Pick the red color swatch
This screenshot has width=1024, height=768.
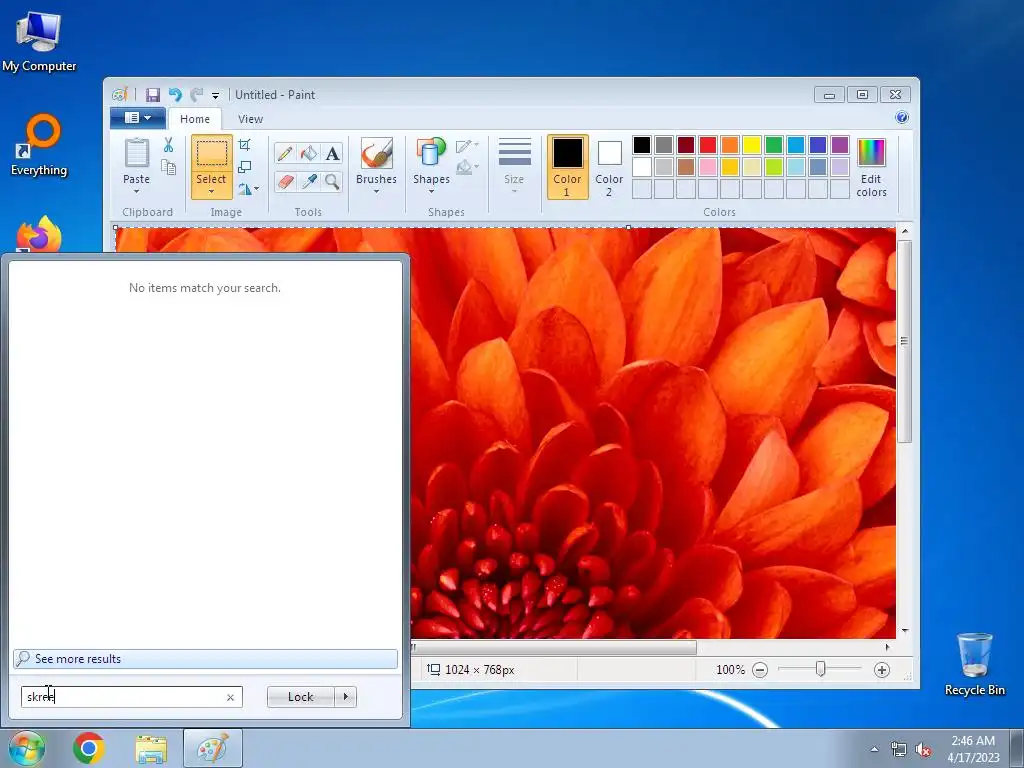707,144
